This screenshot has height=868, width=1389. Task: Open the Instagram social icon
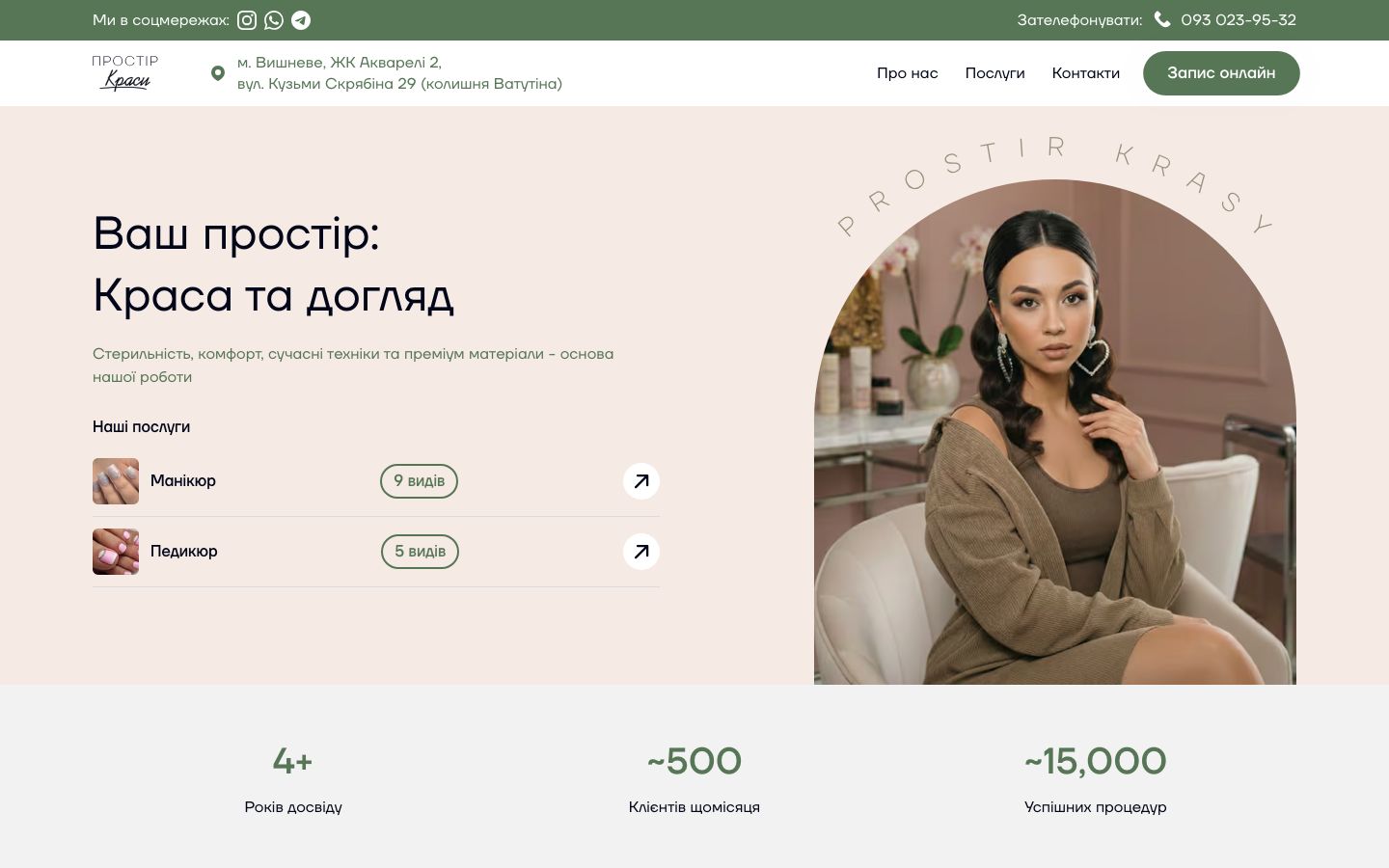[247, 20]
